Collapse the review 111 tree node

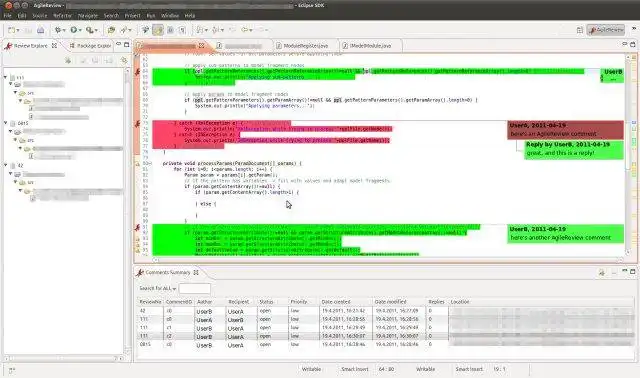6,77
